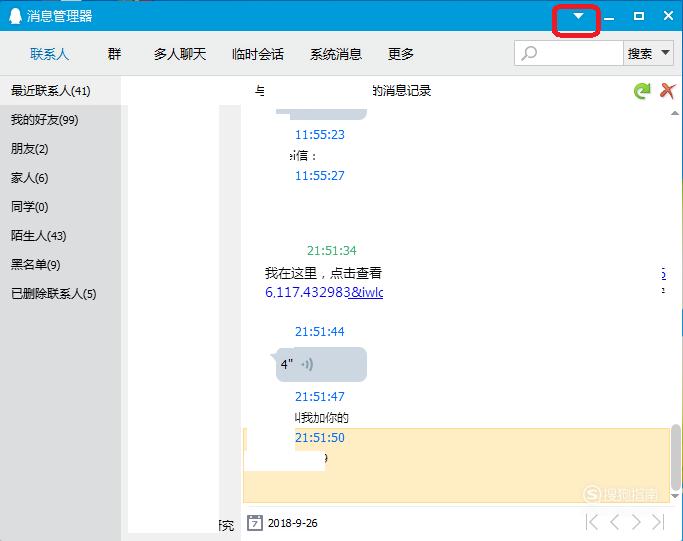Click the voice message sound-wave icon
This screenshot has height=541, width=683.
307,364
